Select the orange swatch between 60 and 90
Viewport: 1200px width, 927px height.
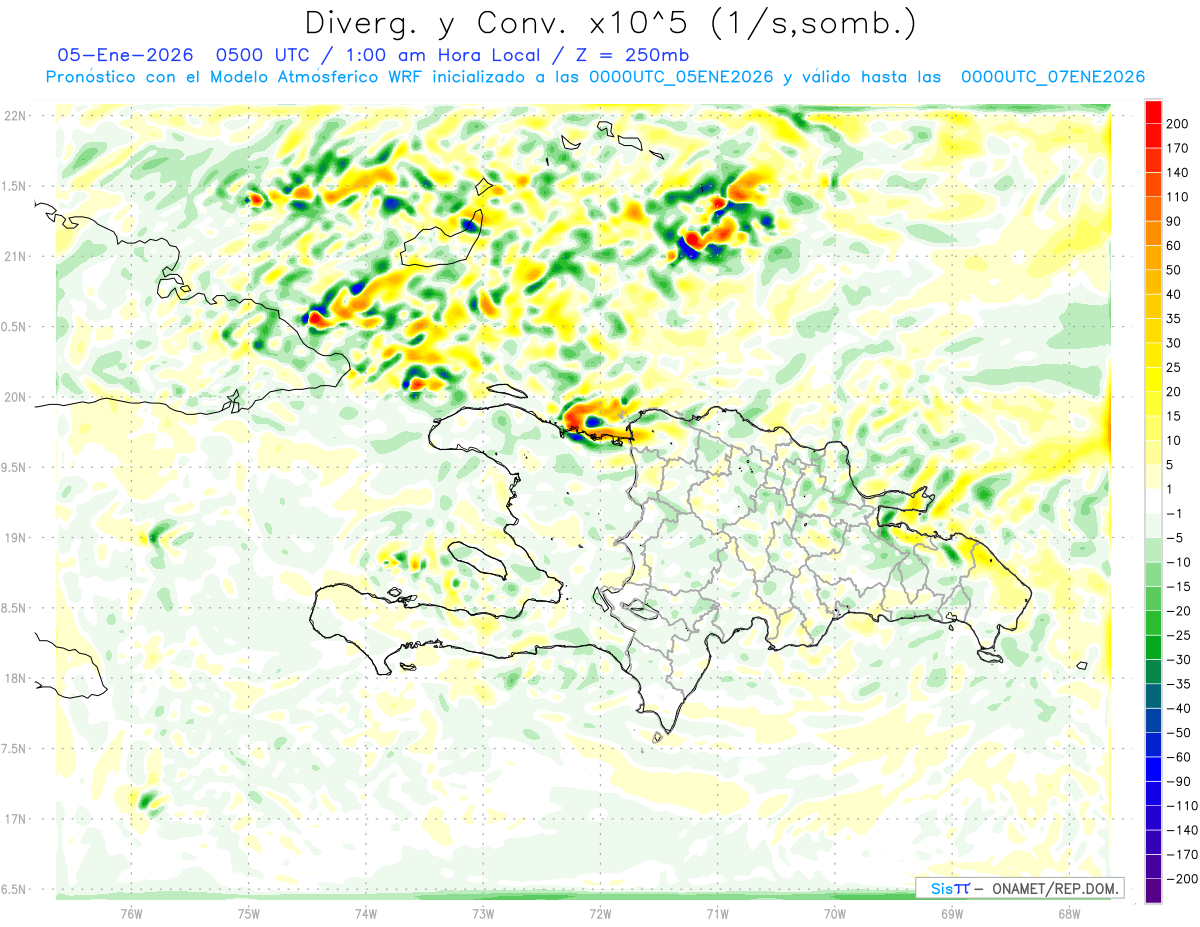(x=1153, y=234)
